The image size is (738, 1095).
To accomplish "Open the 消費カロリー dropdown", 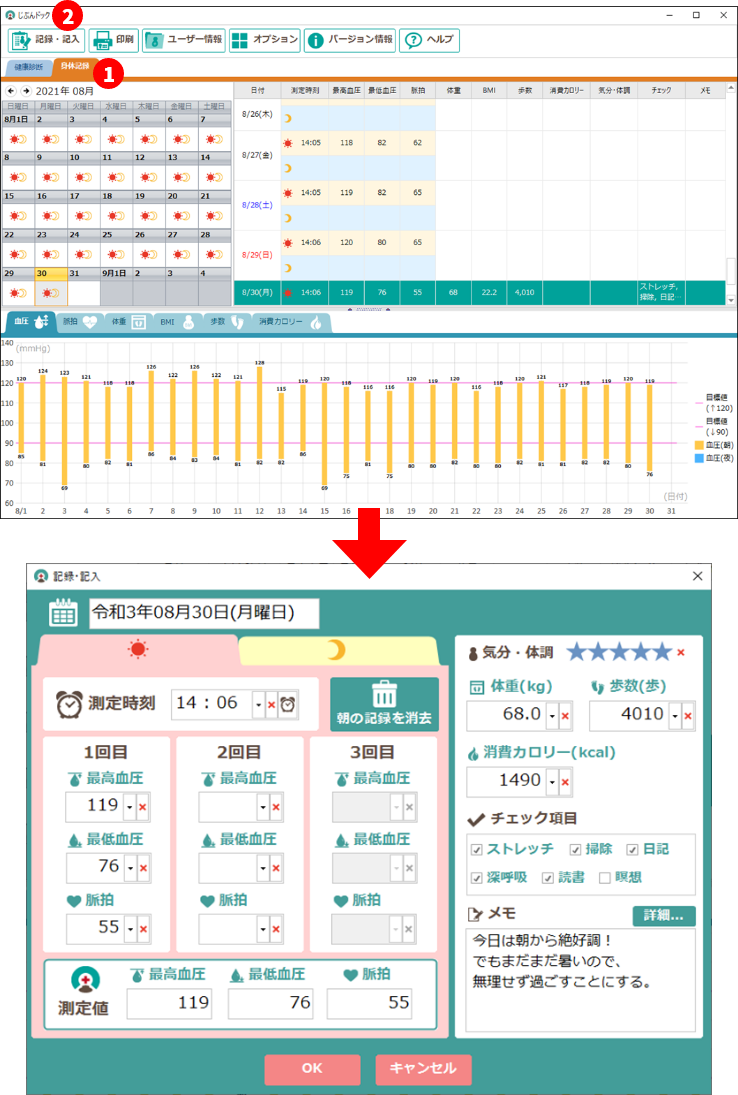I will tap(552, 782).
